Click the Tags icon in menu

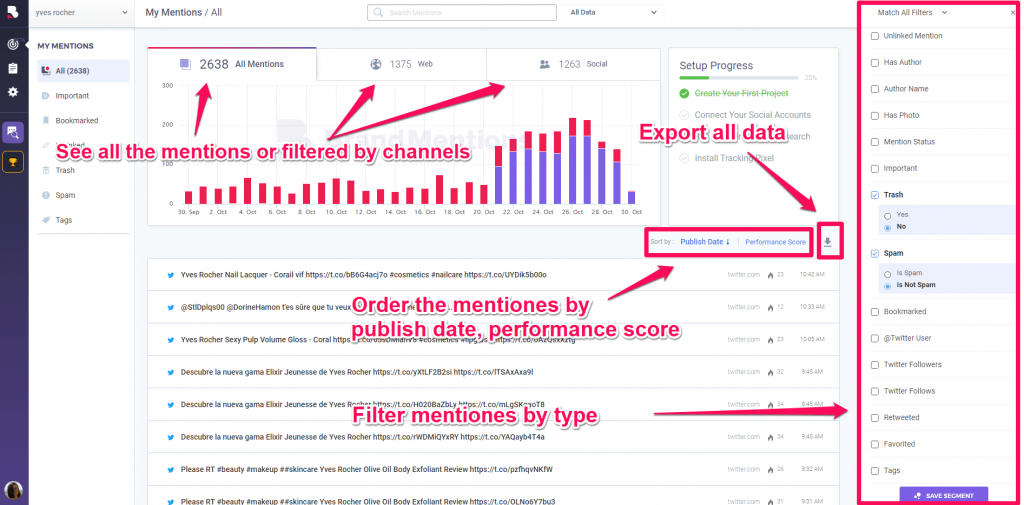pos(46,220)
